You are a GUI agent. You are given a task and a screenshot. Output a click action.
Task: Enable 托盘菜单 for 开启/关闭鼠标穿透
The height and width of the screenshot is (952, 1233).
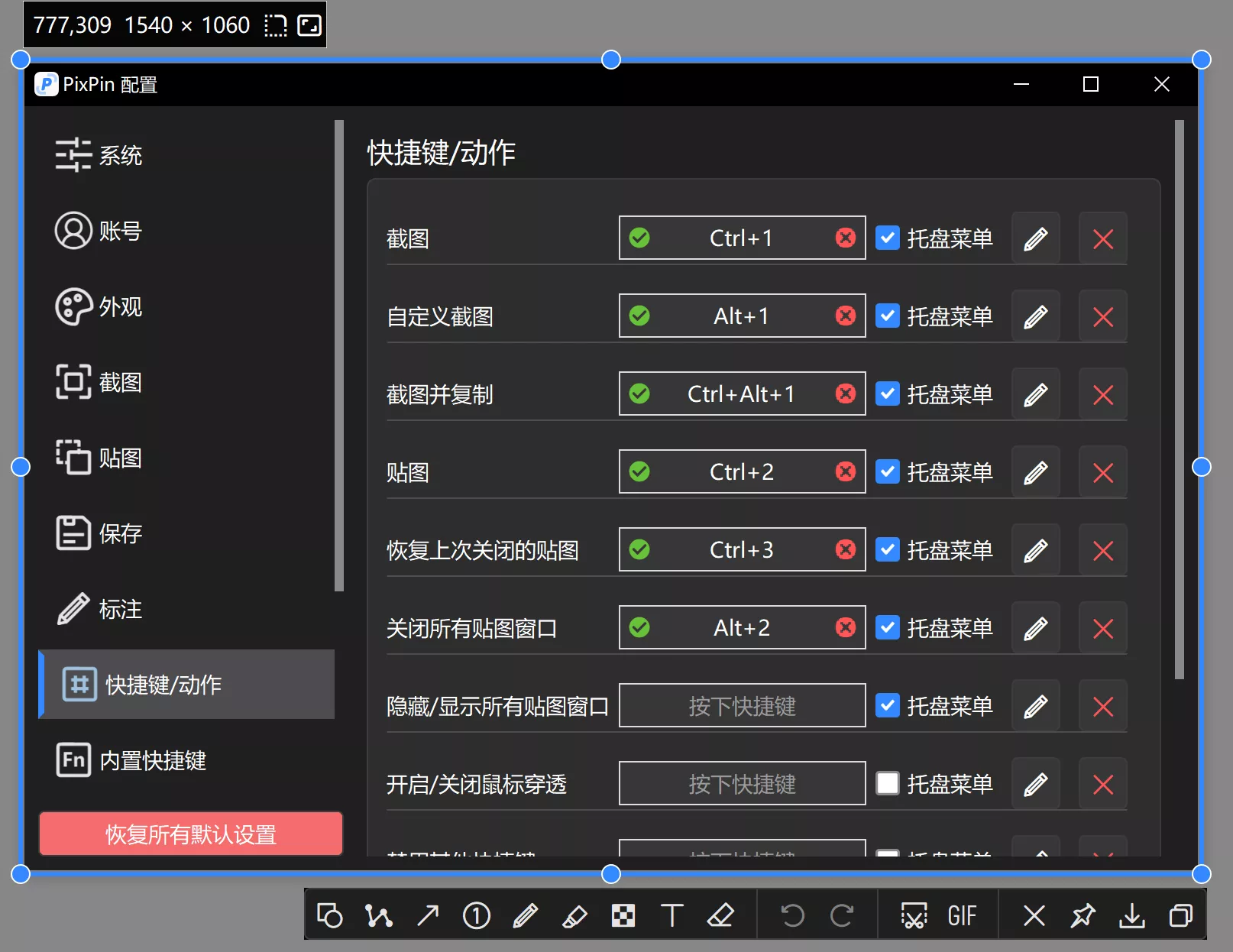coord(888,783)
